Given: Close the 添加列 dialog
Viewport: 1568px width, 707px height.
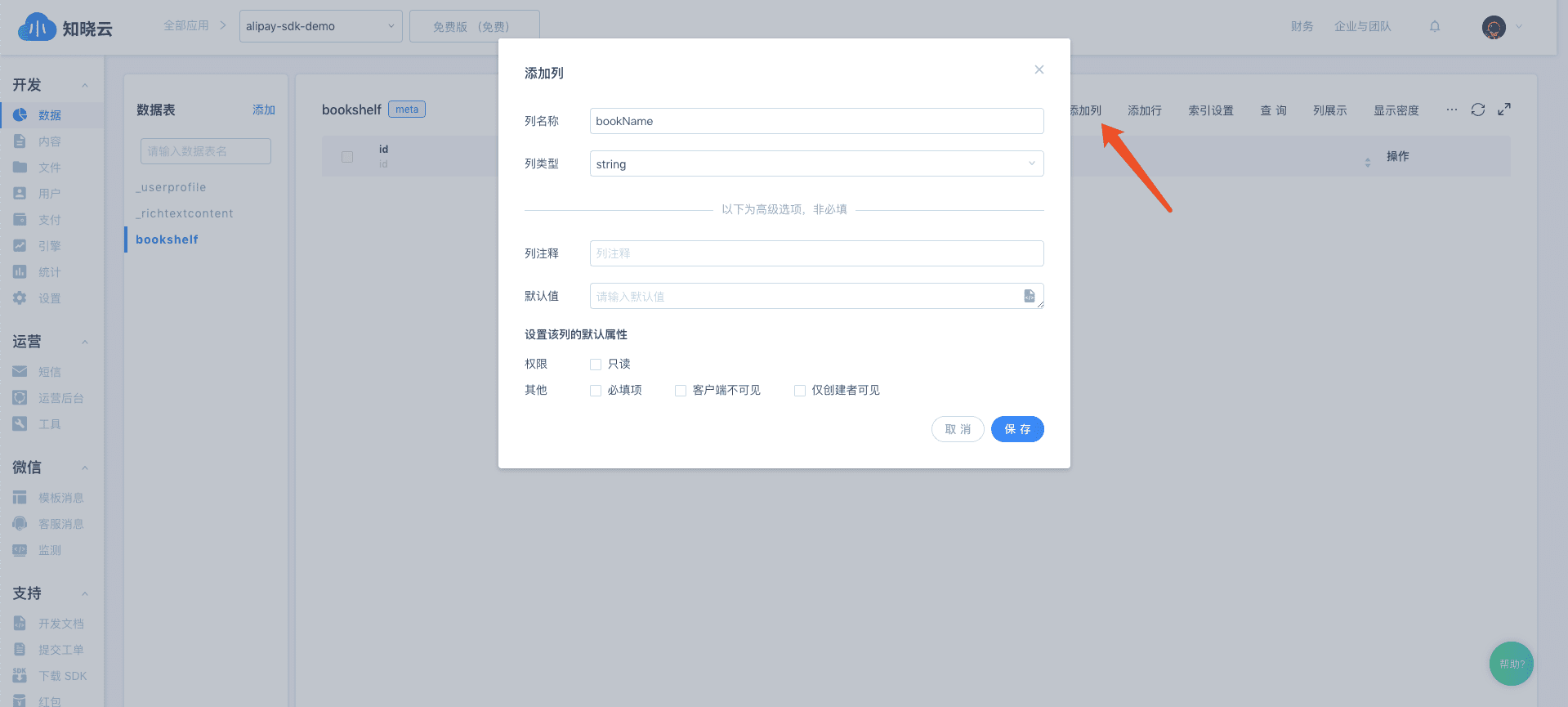Looking at the screenshot, I should click(x=1039, y=69).
